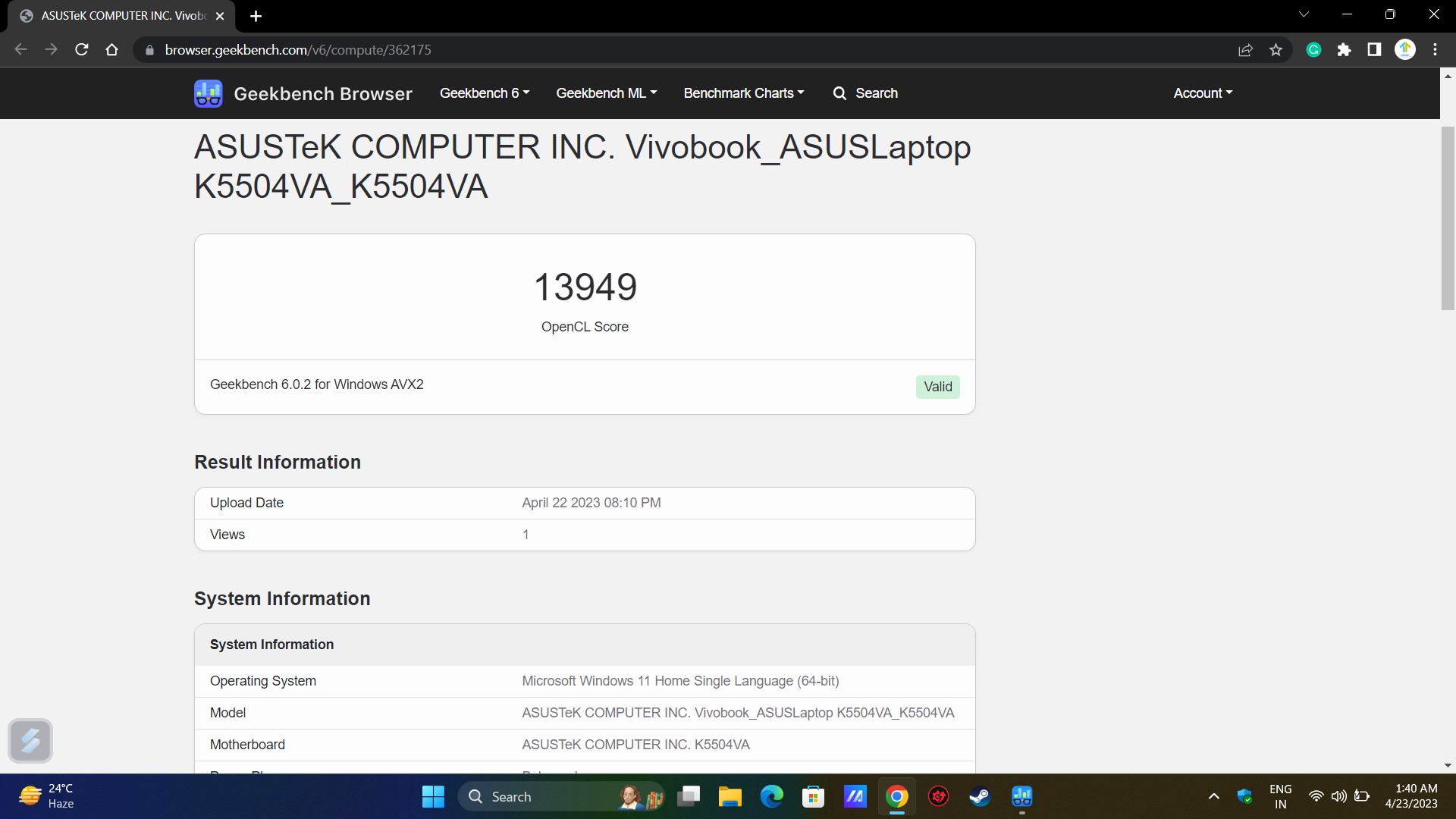Click the upload date April 22 2023 08:10 PM

591,503
